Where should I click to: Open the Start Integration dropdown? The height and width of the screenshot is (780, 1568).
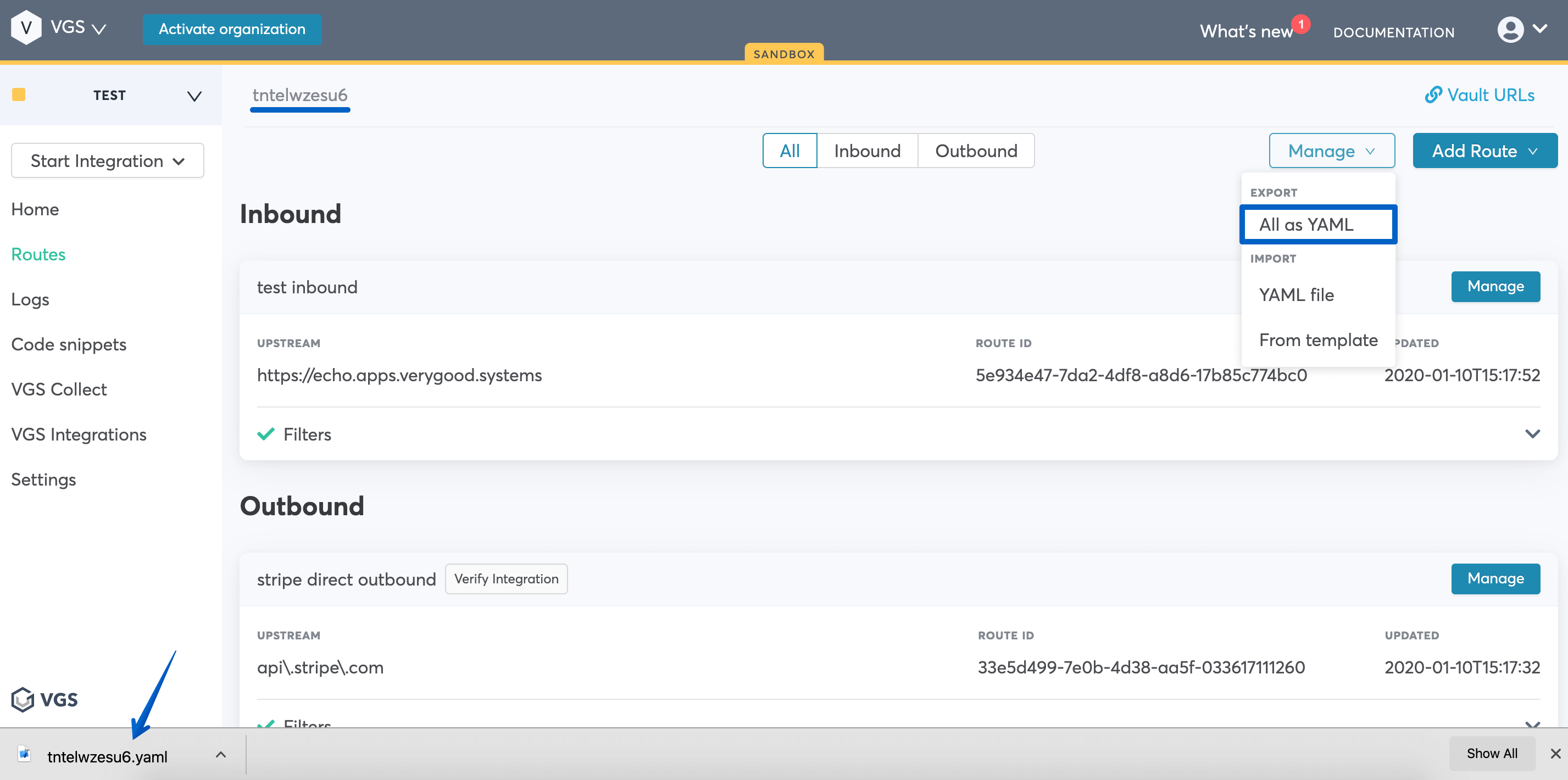pyautogui.click(x=108, y=160)
